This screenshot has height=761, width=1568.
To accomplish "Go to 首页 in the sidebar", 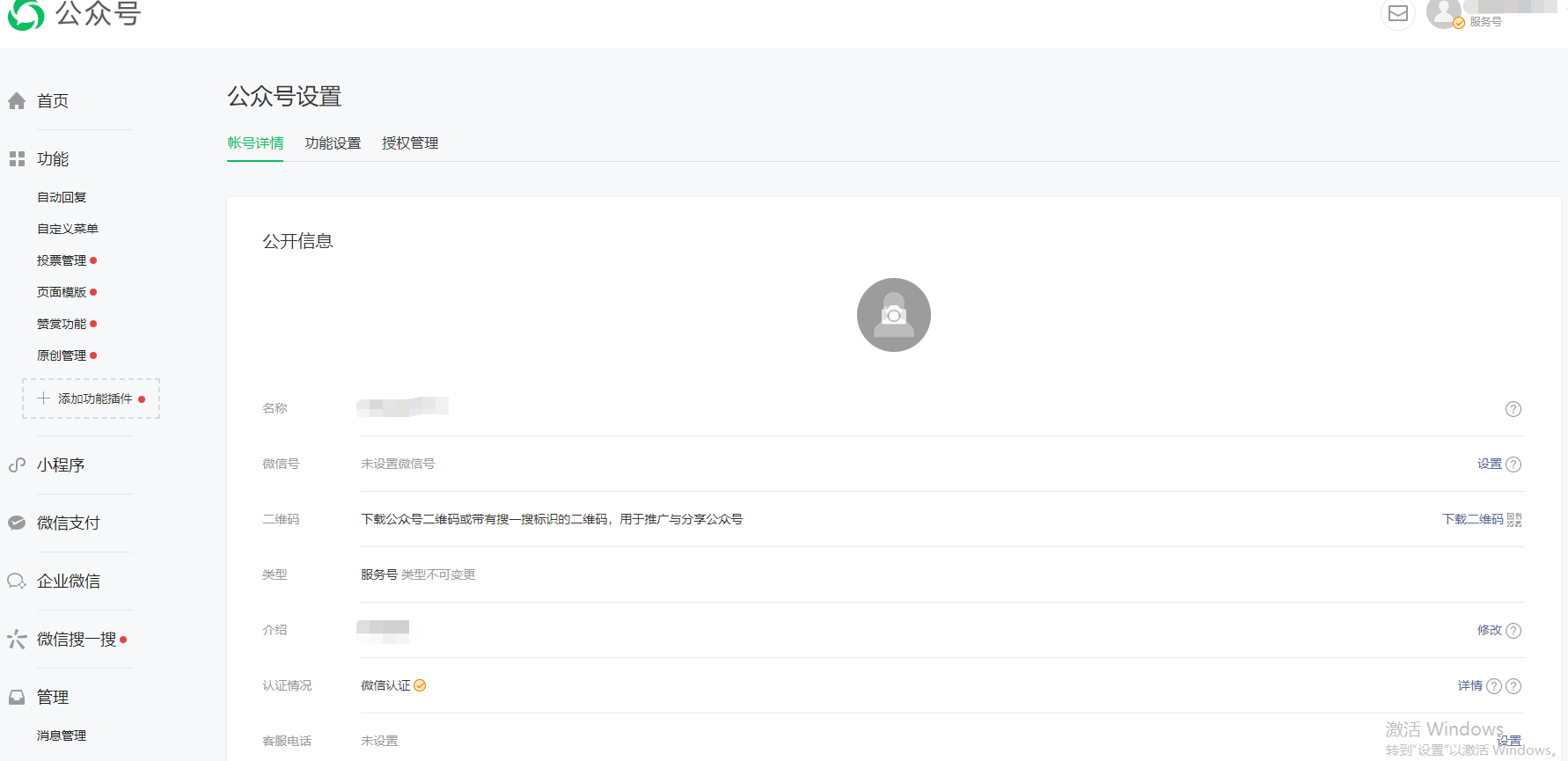I will click(x=53, y=101).
